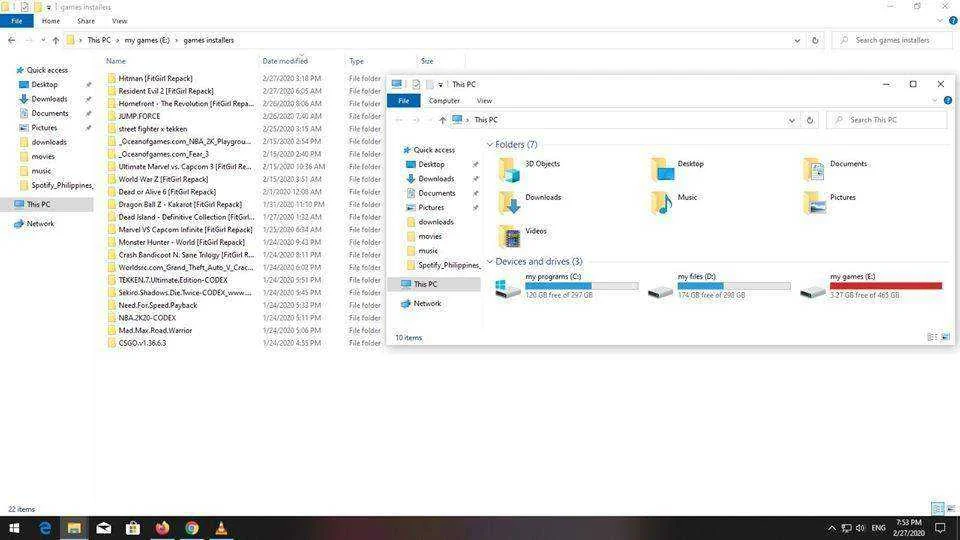Click the File Explorer taskbar icon
This screenshot has width=960, height=540.
(74, 528)
